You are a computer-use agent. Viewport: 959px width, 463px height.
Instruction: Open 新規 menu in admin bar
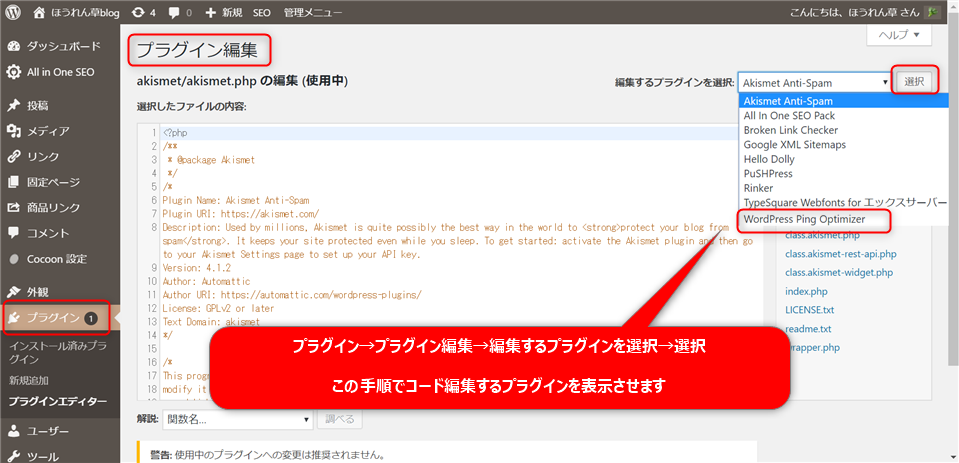pos(232,12)
